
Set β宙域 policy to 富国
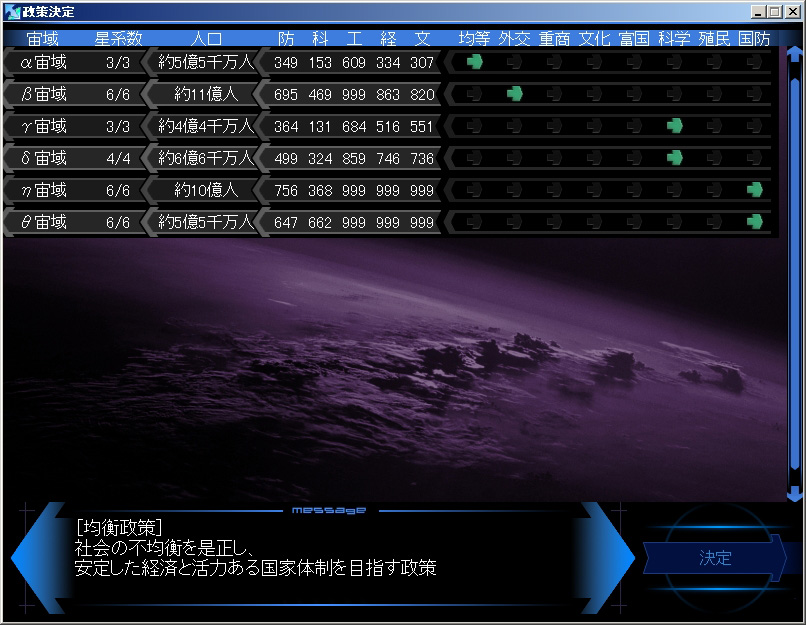(x=634, y=94)
